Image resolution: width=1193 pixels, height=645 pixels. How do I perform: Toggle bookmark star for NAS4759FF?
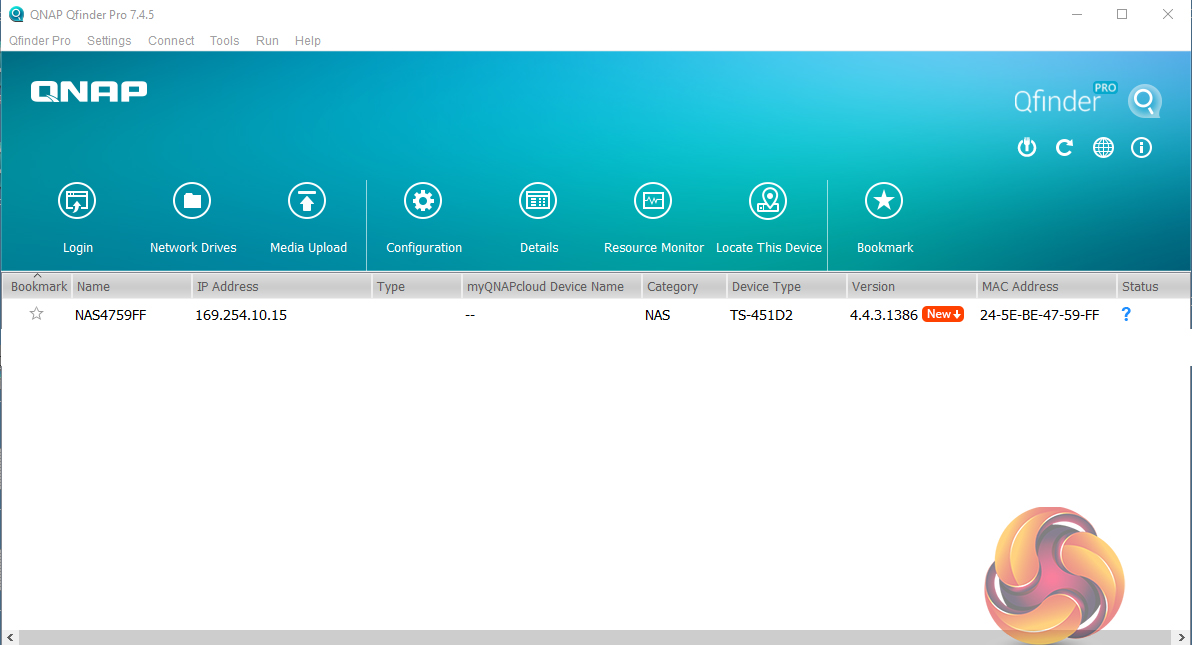(37, 314)
